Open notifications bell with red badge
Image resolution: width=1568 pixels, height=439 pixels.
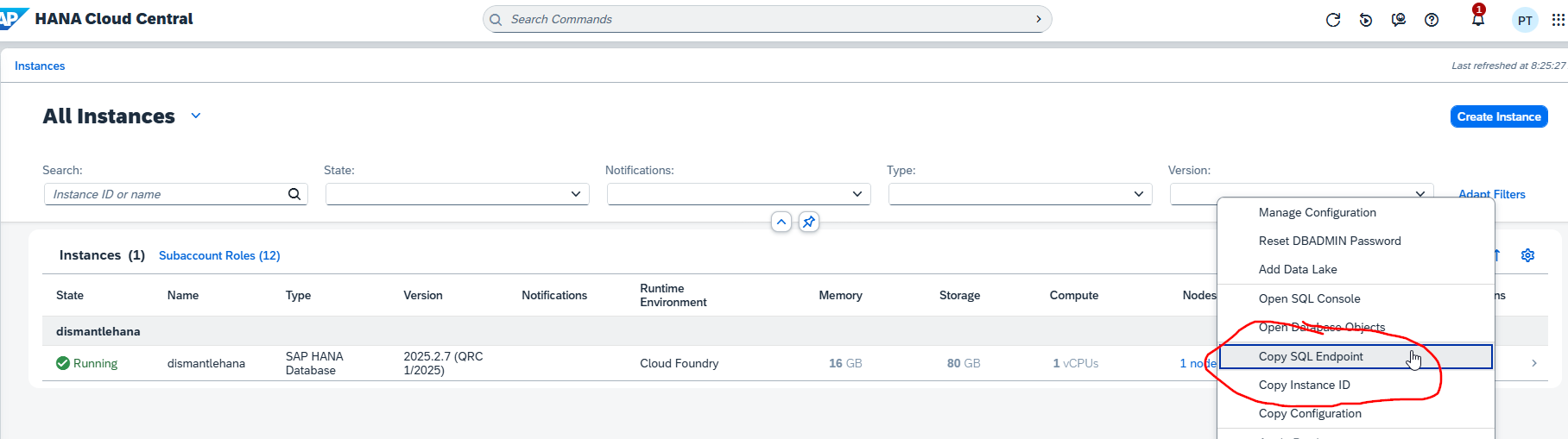click(x=1477, y=19)
